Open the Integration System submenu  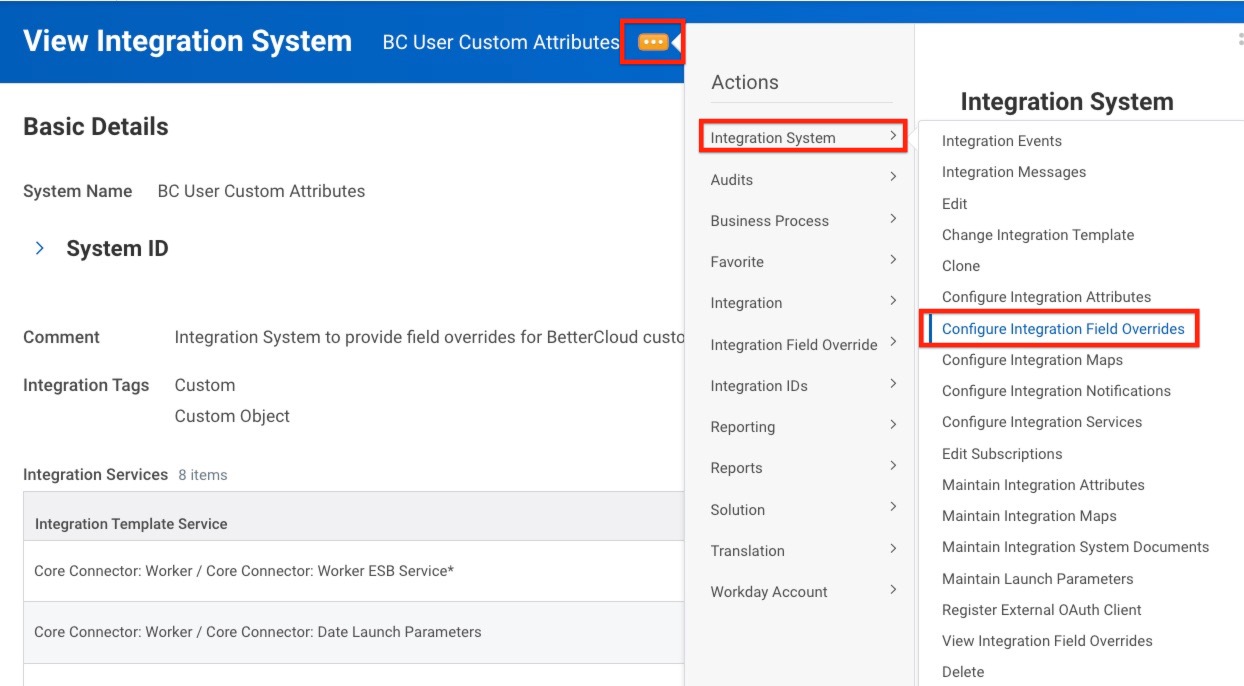point(801,138)
